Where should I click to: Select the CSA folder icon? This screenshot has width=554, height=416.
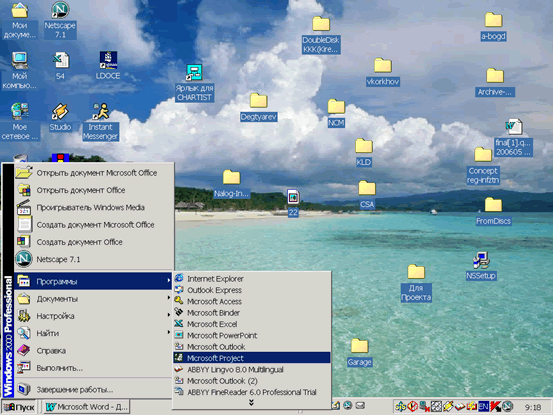[x=367, y=195]
